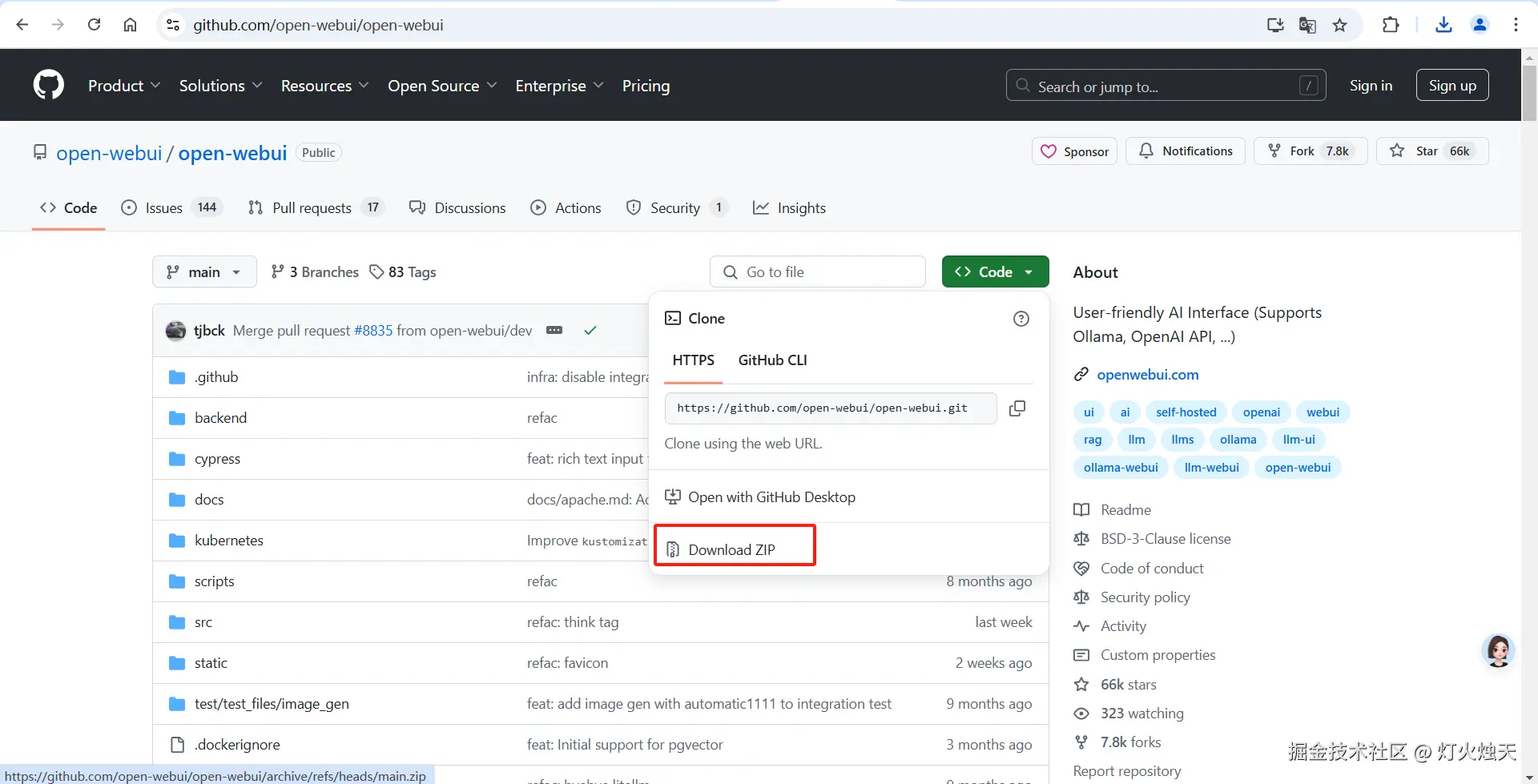Image resolution: width=1538 pixels, height=784 pixels.
Task: Star the repository
Action: 1432,151
